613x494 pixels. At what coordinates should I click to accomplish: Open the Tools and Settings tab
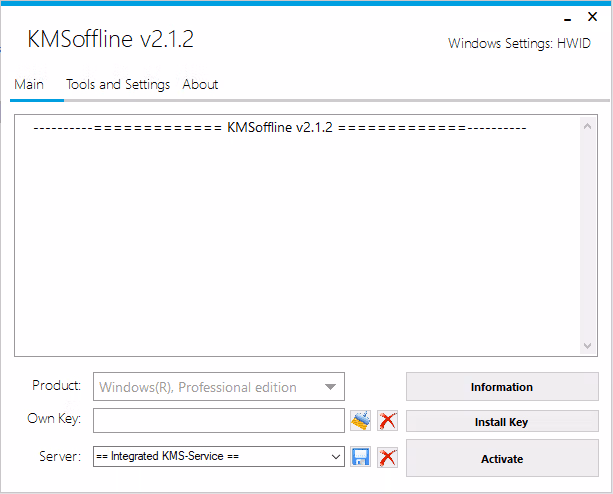click(x=118, y=84)
